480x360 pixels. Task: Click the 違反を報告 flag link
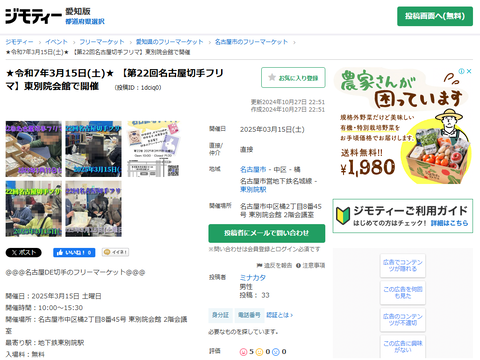tap(274, 265)
